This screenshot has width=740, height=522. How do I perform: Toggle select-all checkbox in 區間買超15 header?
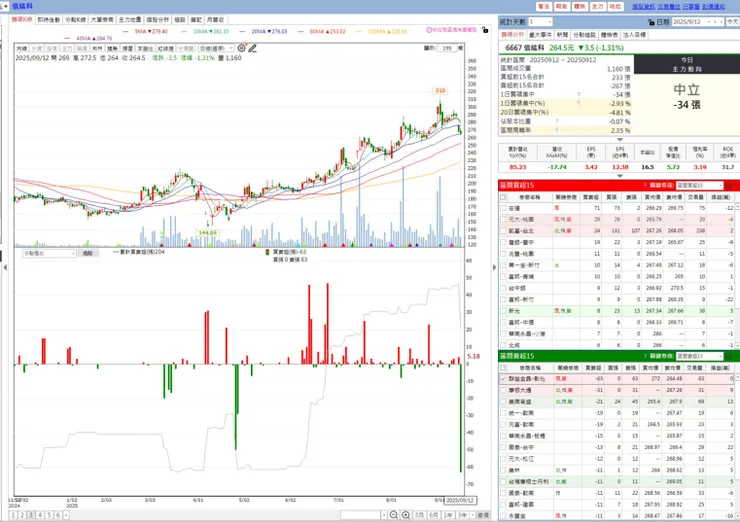503,197
